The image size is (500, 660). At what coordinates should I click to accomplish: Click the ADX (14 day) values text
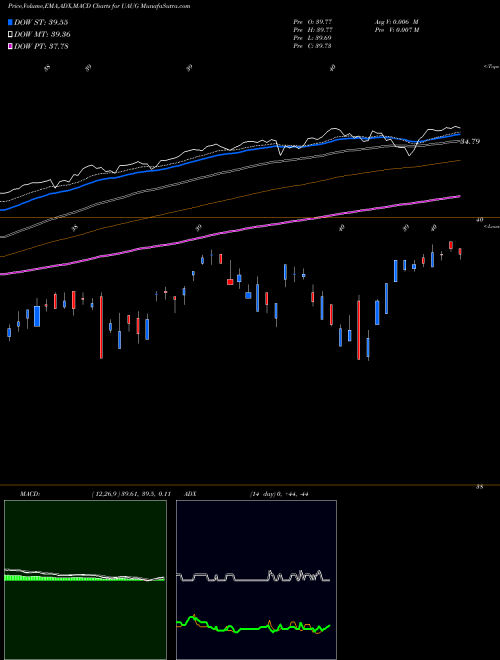[x=279, y=494]
